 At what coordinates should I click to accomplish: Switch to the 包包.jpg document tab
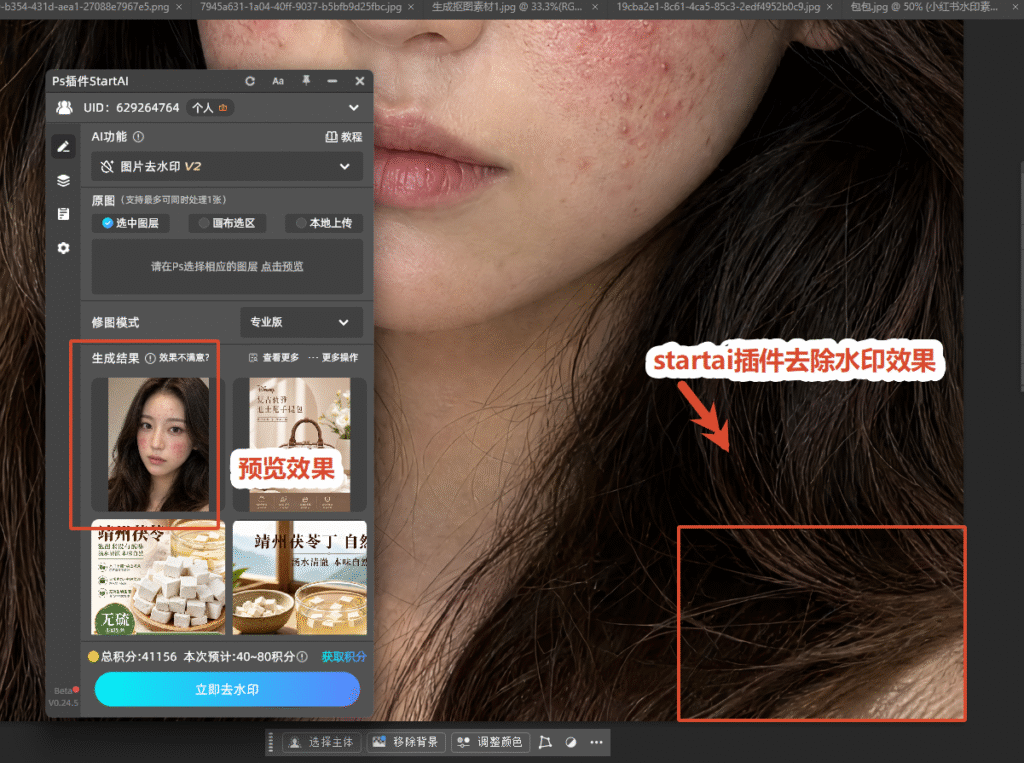point(923,7)
